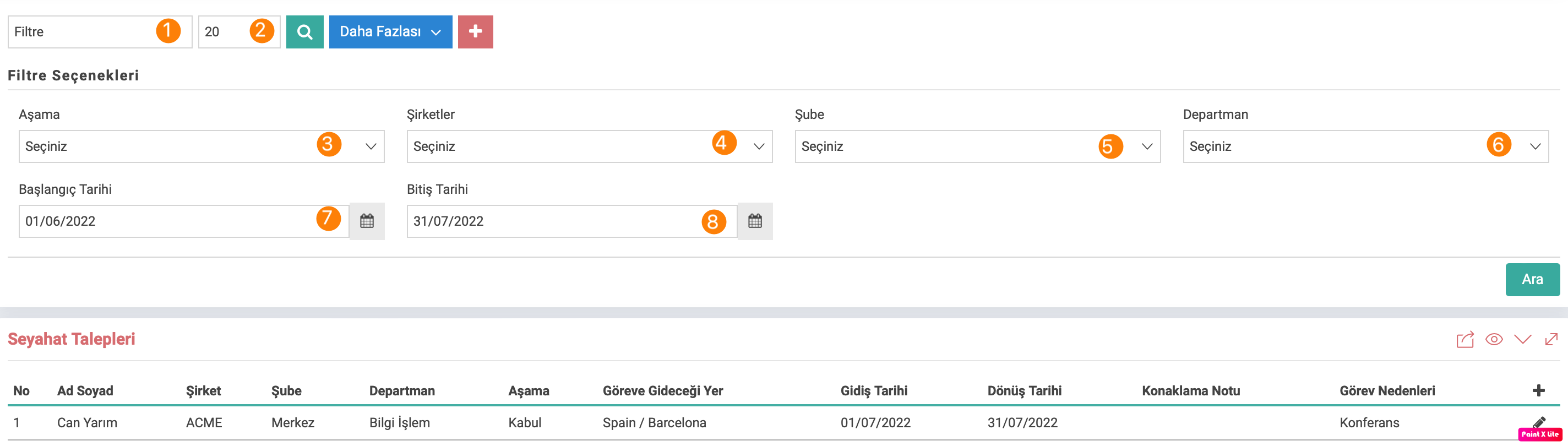This screenshot has width=1568, height=446.
Task: Open the Şirketler Seçiniz dropdown
Action: pos(589,146)
